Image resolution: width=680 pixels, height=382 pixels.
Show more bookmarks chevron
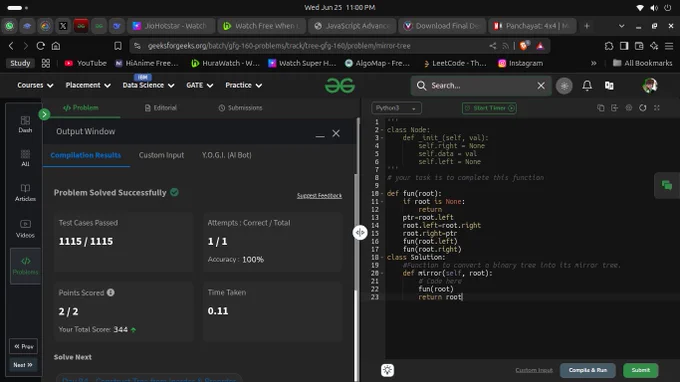[593, 63]
